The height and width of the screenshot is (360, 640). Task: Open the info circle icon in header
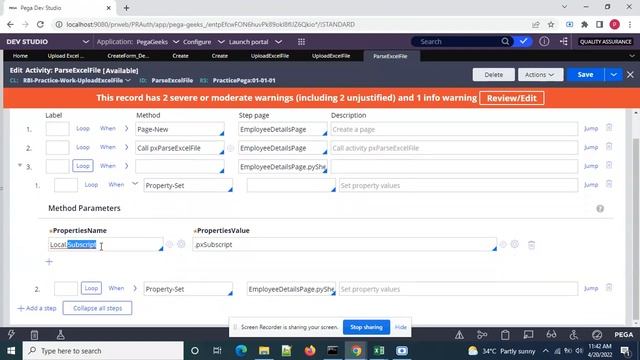point(544,42)
